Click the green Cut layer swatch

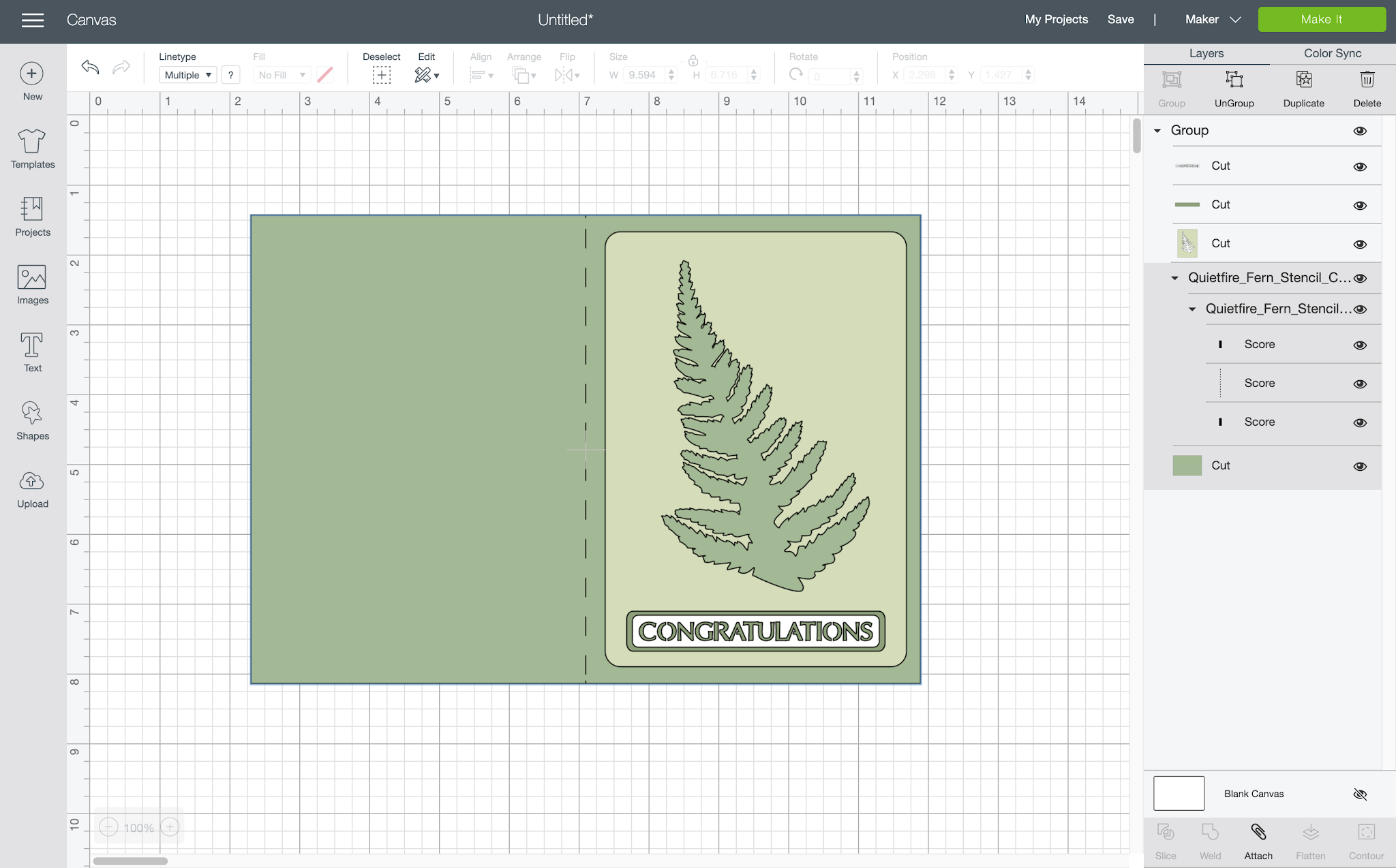pyautogui.click(x=1187, y=465)
